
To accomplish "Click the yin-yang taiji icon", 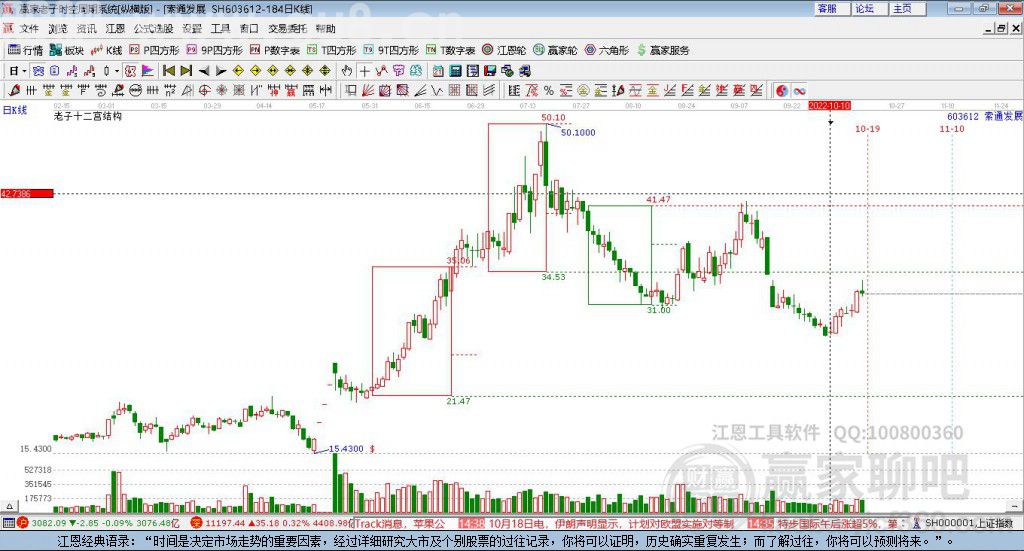I will click(782, 91).
